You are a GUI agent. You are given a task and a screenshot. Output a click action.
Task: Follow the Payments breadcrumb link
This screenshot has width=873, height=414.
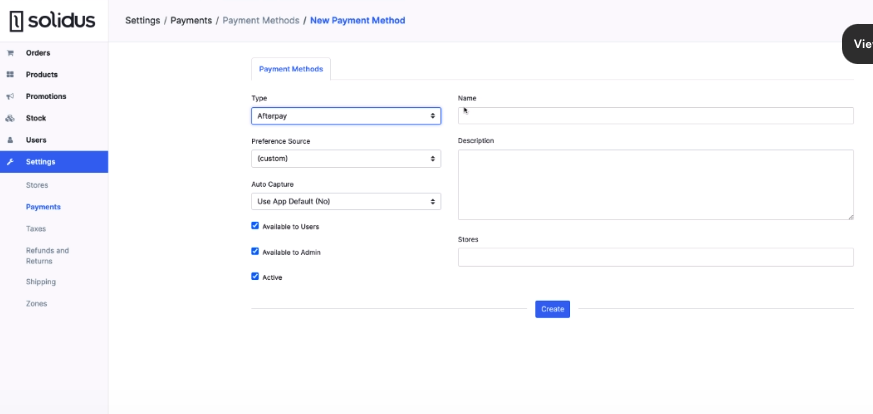pos(191,20)
